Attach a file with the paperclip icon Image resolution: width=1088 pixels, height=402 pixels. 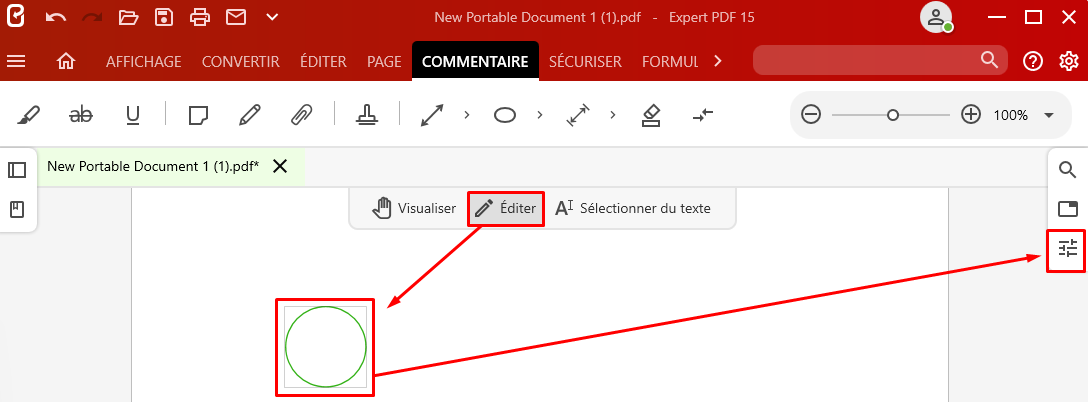pyautogui.click(x=301, y=115)
